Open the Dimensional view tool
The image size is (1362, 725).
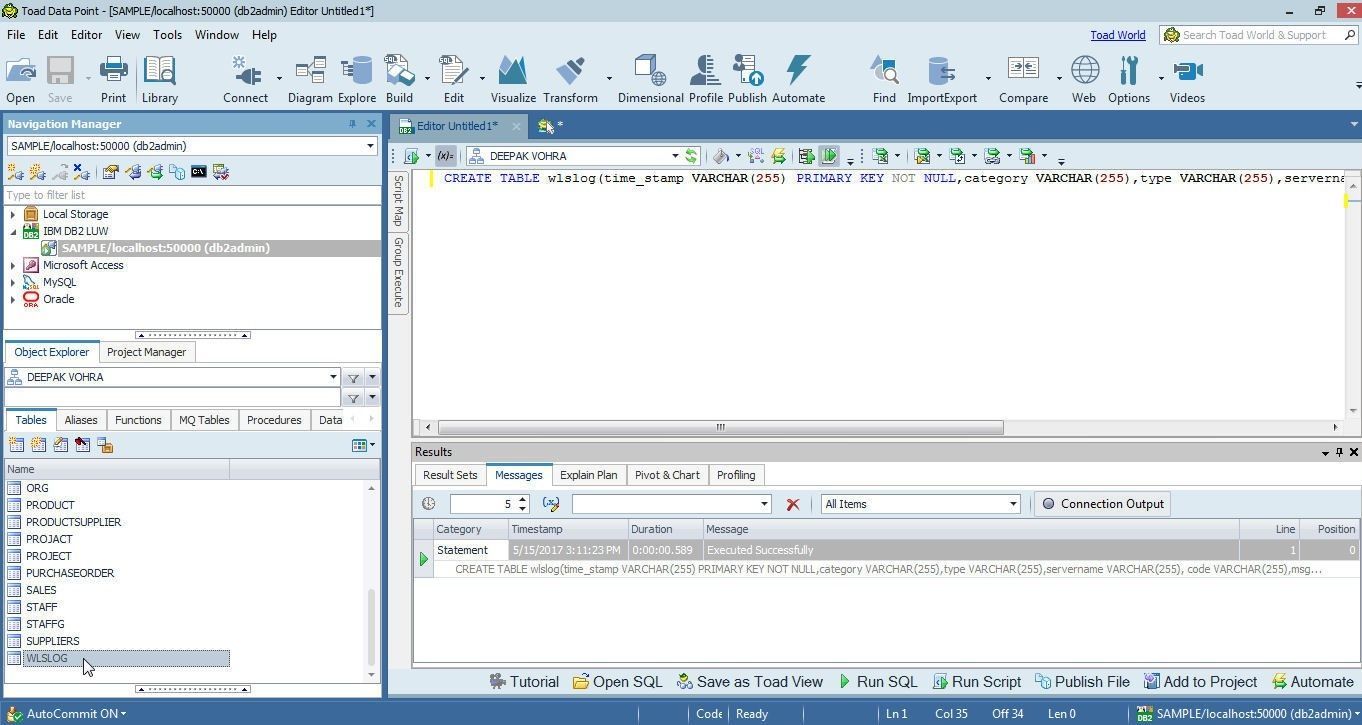click(x=650, y=80)
